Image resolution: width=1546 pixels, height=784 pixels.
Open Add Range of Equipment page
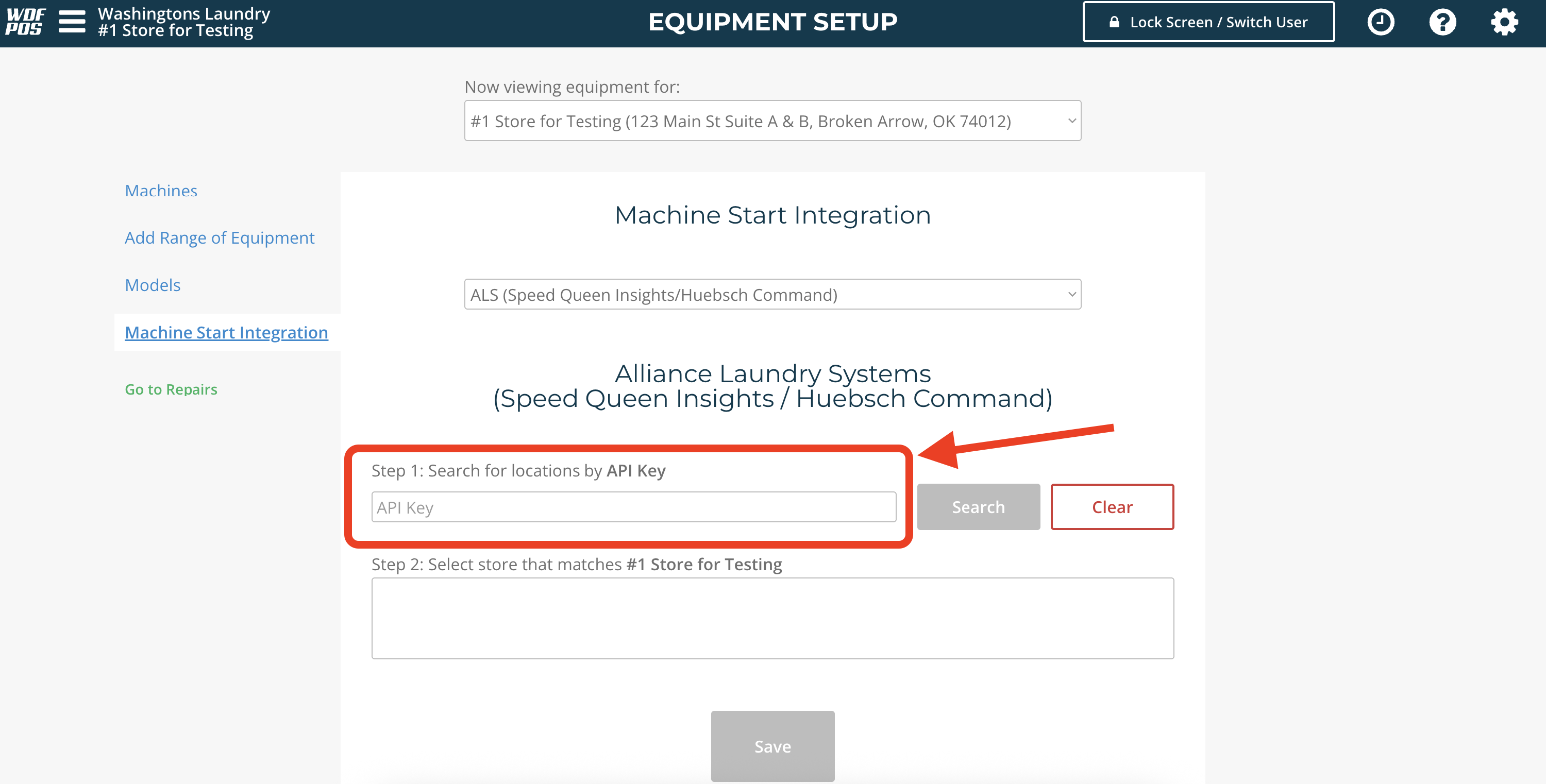pyautogui.click(x=219, y=238)
